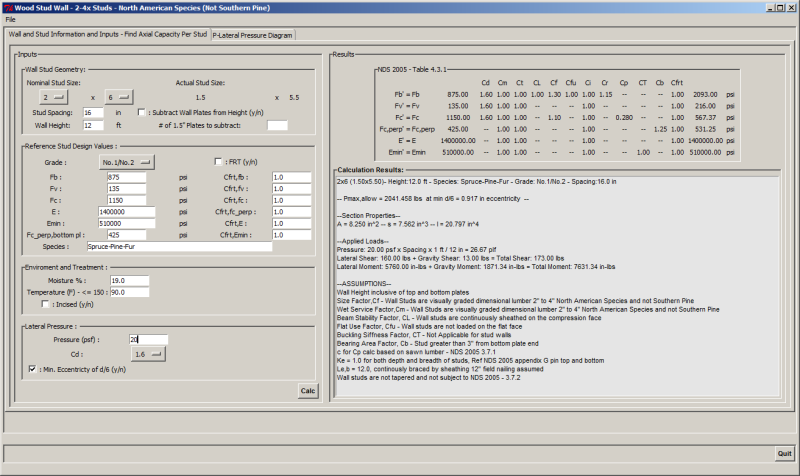Image resolution: width=800 pixels, height=476 pixels.
Task: Click the Moisture % input field
Action: click(x=130, y=281)
